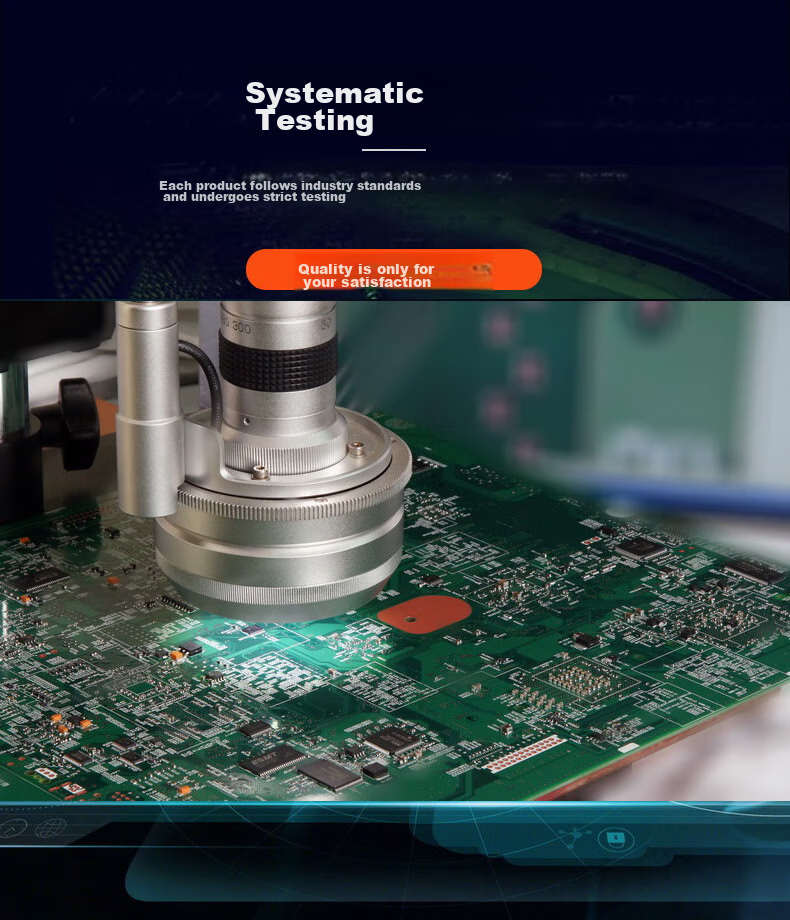
Task: Click the orange "Quality is only for your satisfaction" button
Action: click(393, 269)
